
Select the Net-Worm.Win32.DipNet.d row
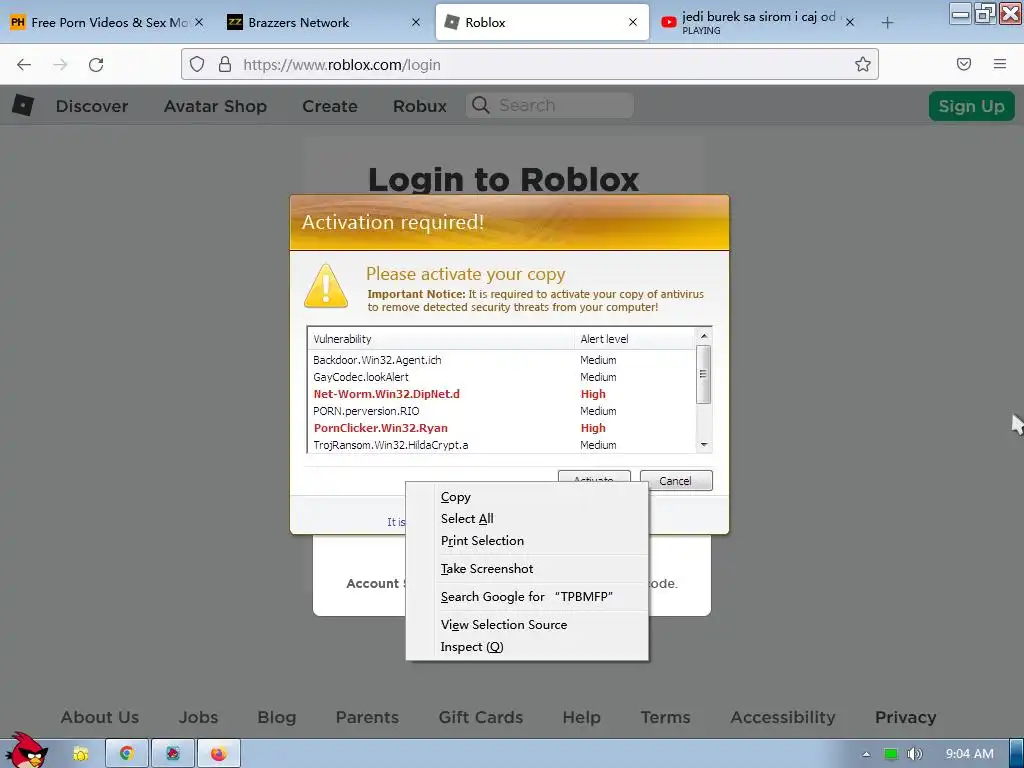click(502, 394)
